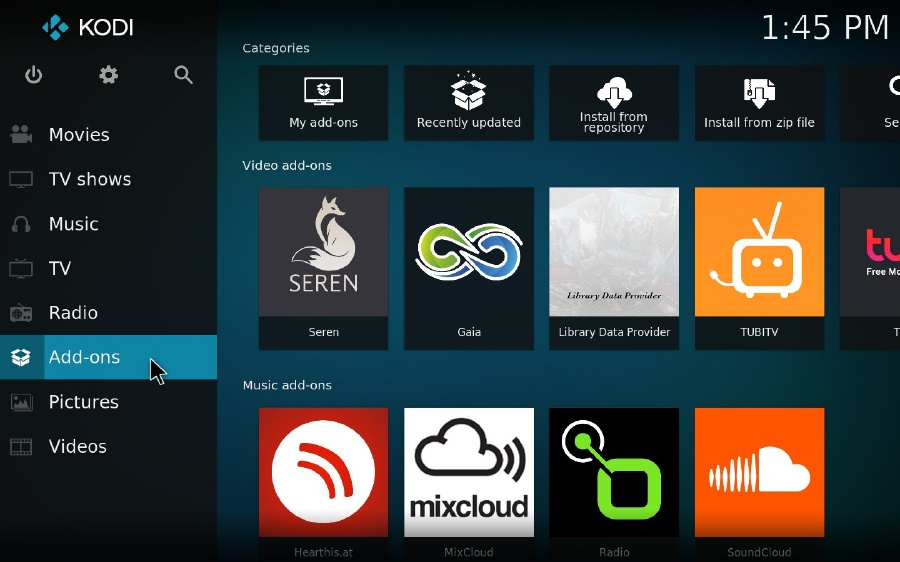The image size is (900, 562).
Task: Open the SoundCloud music add-on
Action: [x=759, y=485]
